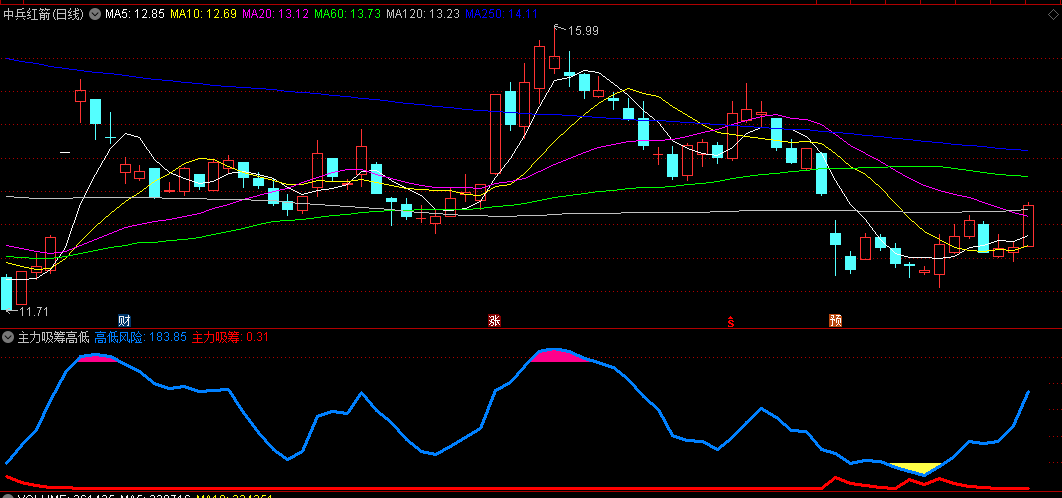Viewport: 1062px width, 498px height.
Task: Click the 预 forecast event marker
Action: point(835,320)
